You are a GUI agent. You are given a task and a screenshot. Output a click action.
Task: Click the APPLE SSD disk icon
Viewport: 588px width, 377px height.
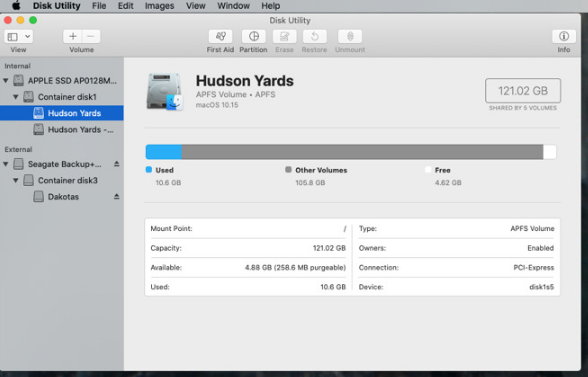(x=18, y=80)
